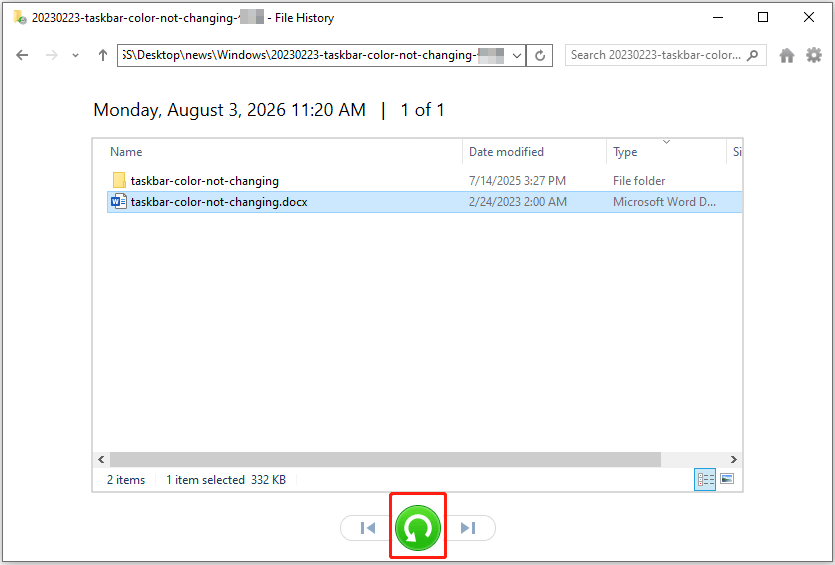Go to previous version

[367, 528]
